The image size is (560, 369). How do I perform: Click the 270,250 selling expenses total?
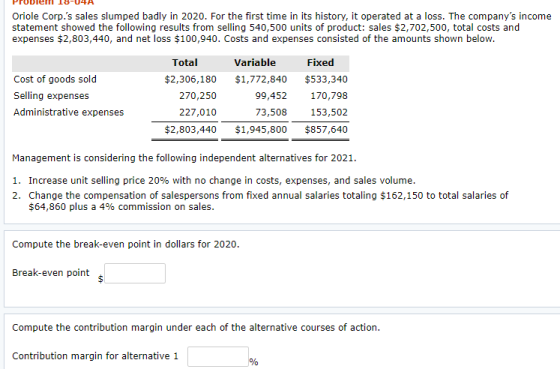pyautogui.click(x=198, y=96)
